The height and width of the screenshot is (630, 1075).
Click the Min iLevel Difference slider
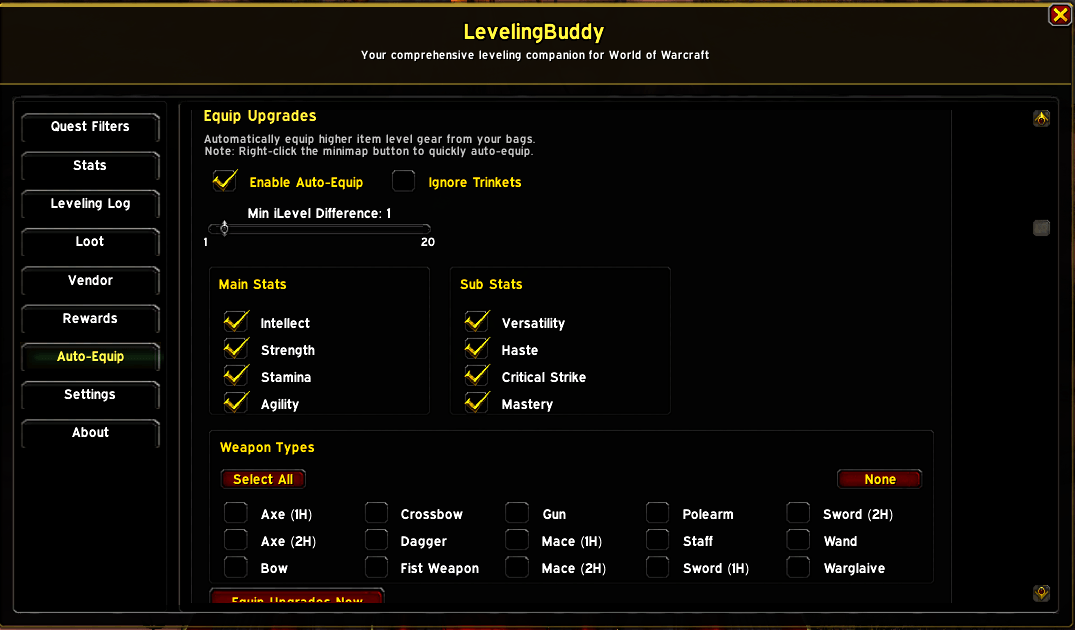coord(319,228)
